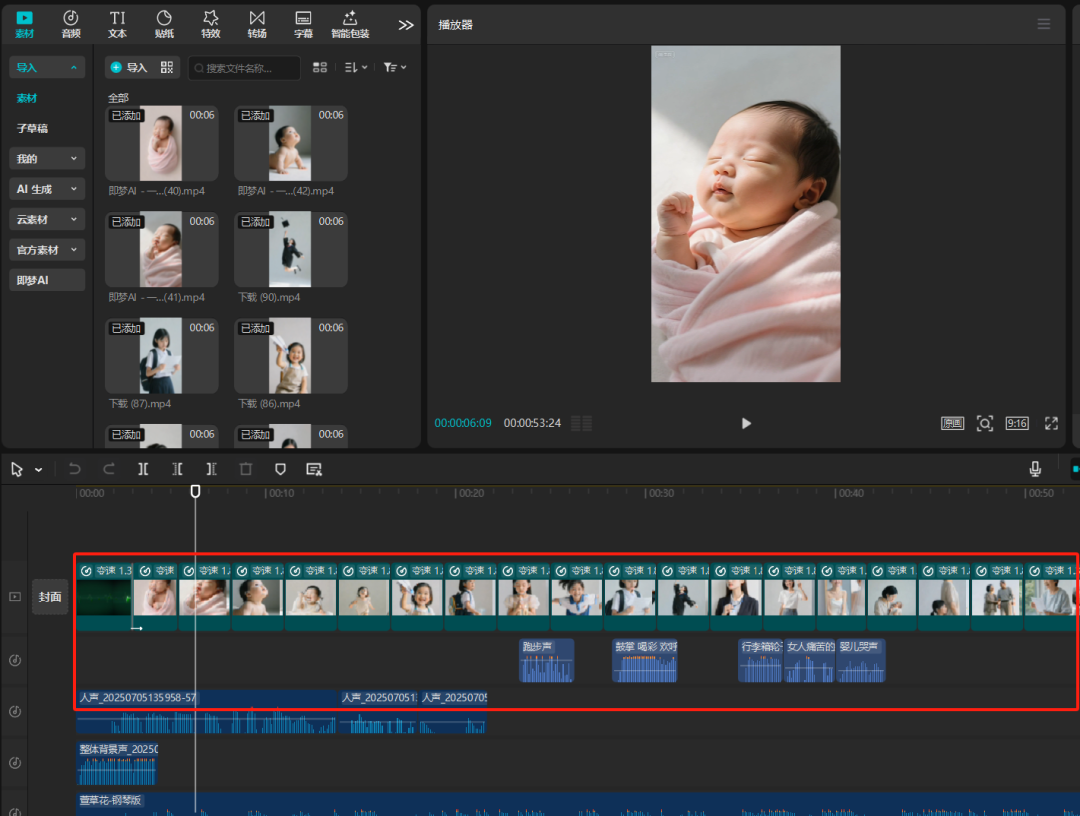
Task: Collapse the 导入 section in the sidebar
Action: tap(47, 67)
